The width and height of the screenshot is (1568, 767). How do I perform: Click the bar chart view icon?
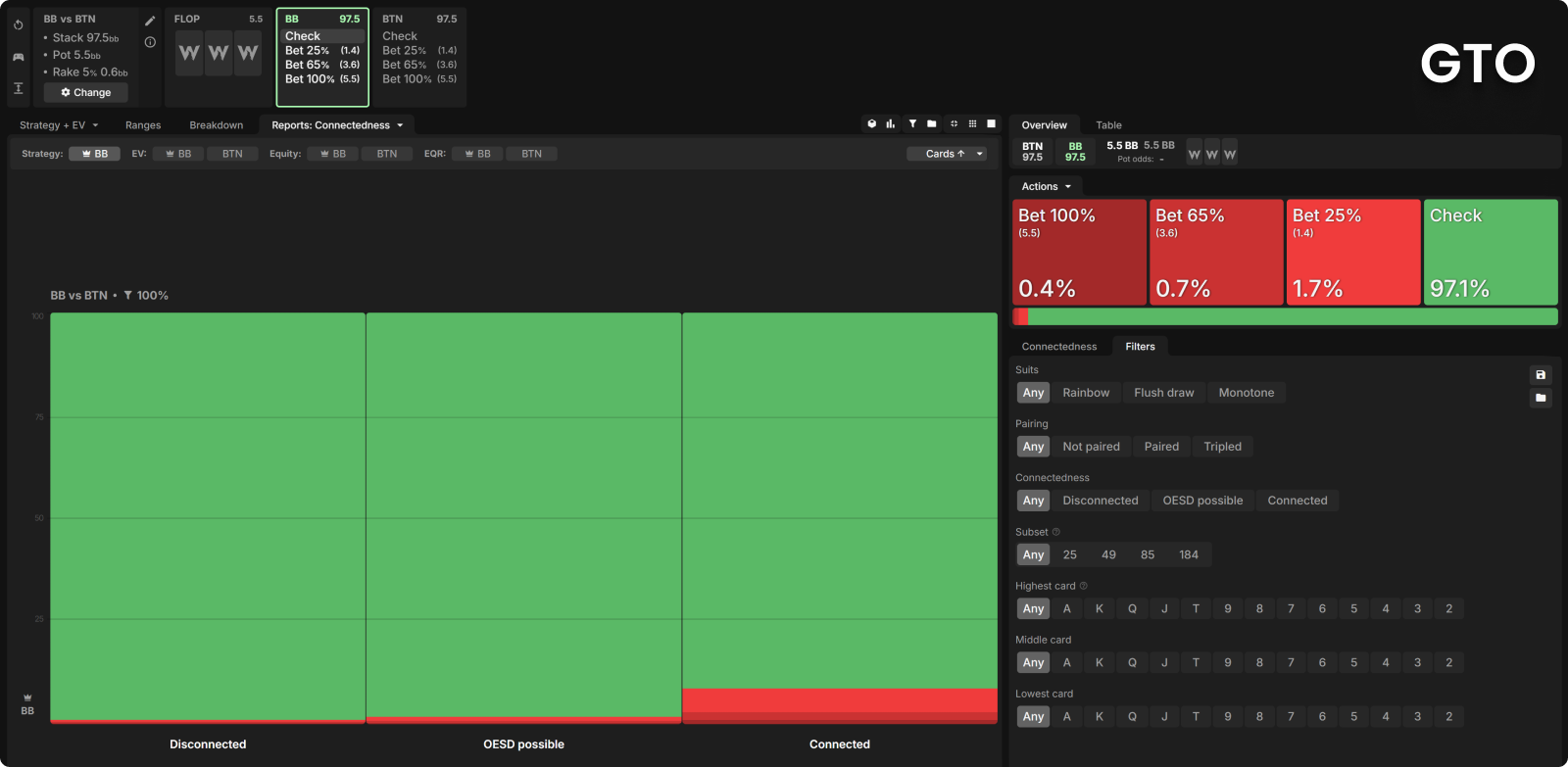tap(891, 124)
